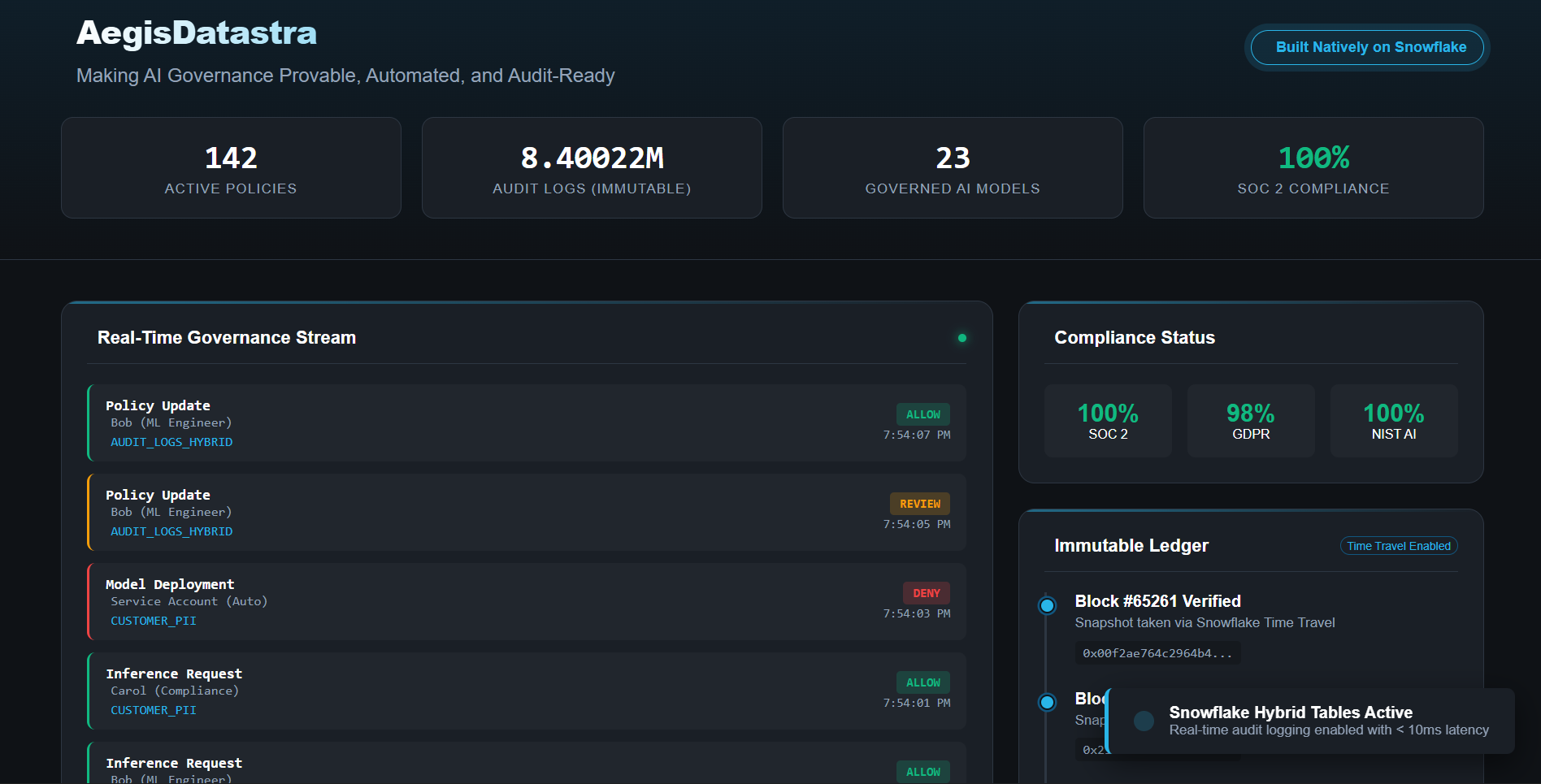The height and width of the screenshot is (784, 1541).
Task: Click the NIST AI 100% progress indicator
Action: 1394,421
